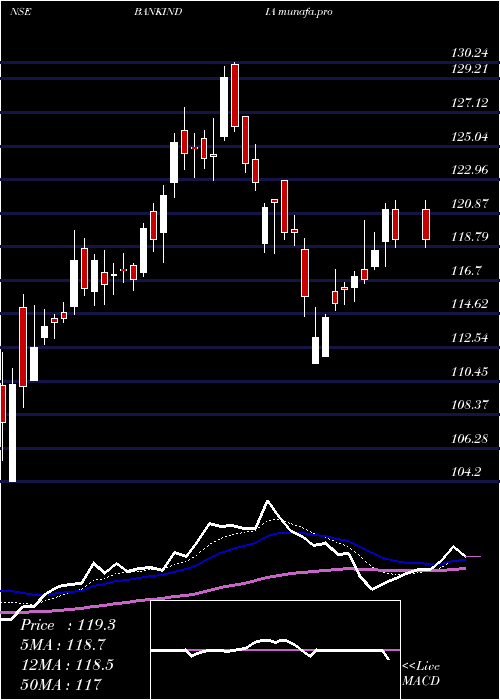This screenshot has height=700, width=500.
Task: Click the 50MA : 117 readout
Action: point(61,684)
